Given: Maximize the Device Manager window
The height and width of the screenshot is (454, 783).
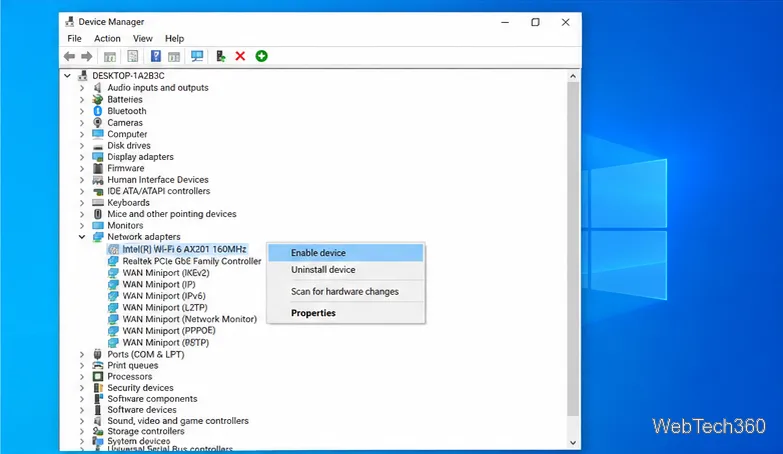Looking at the screenshot, I should click(x=535, y=22).
